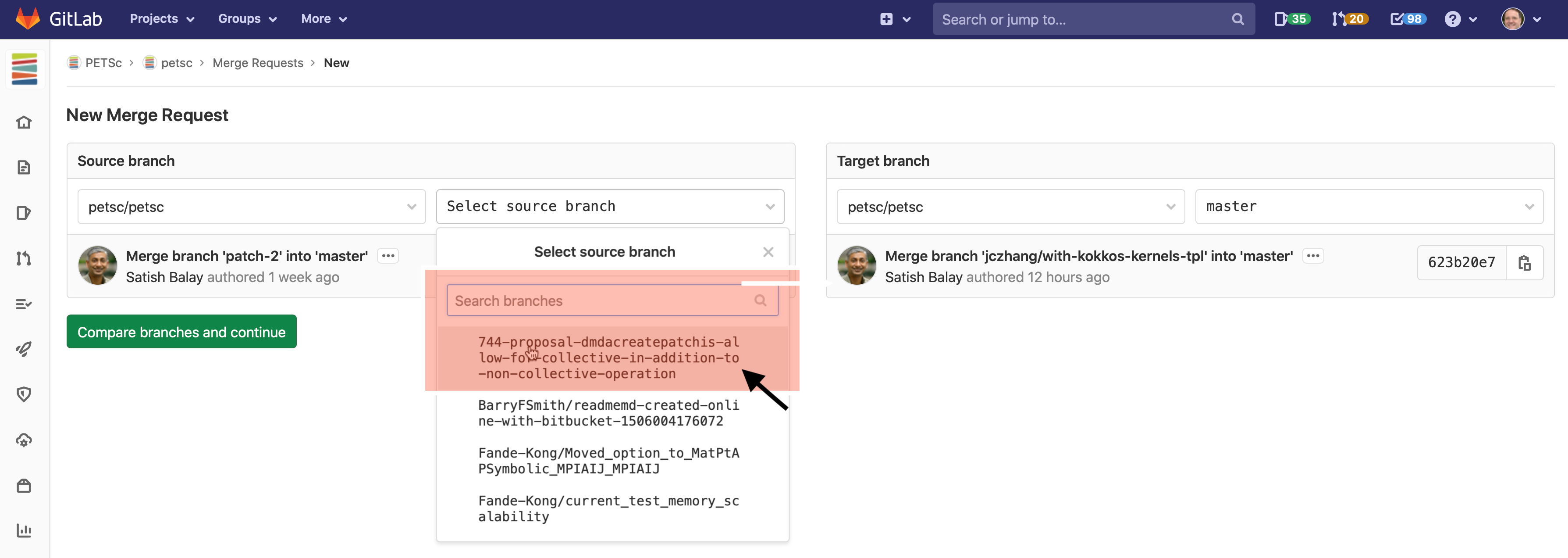Open target project dropdown petsc/petsc
1568x558 pixels.
[1010, 207]
